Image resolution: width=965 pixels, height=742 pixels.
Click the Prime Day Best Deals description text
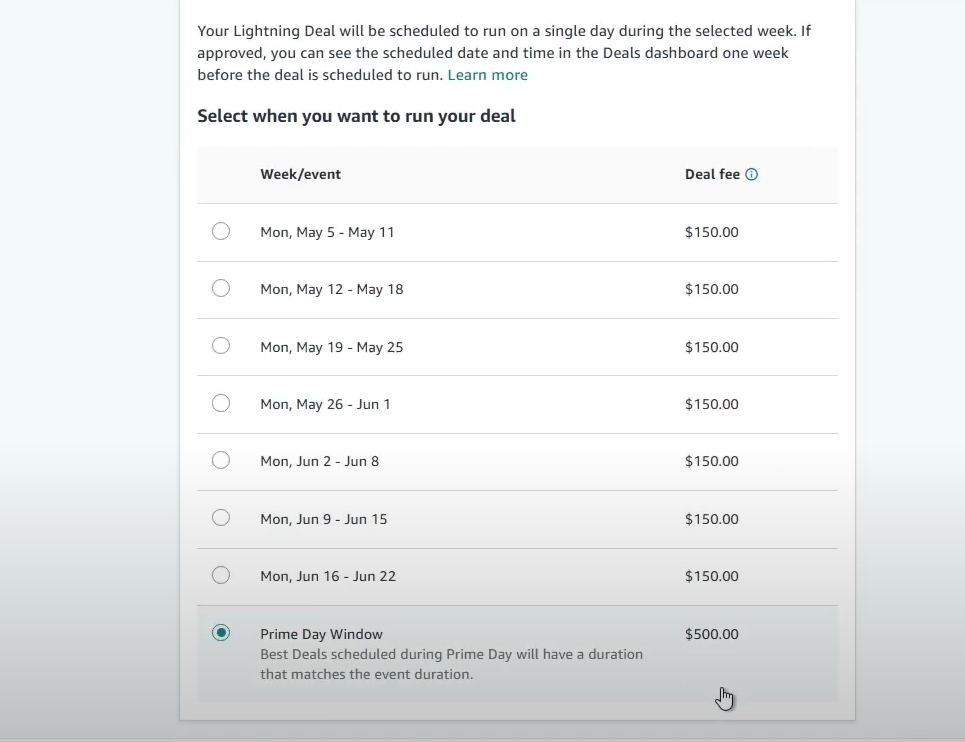coord(451,664)
